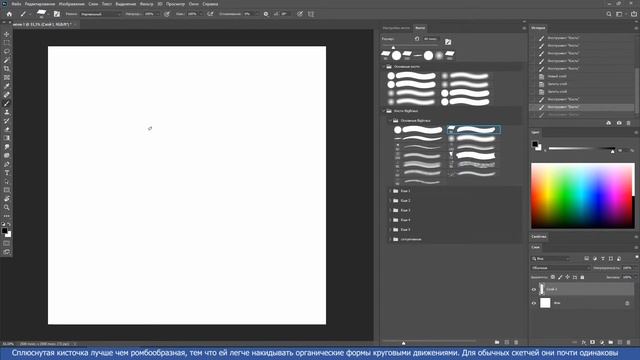Click the white Фон layer thumbnail

(x=545, y=303)
